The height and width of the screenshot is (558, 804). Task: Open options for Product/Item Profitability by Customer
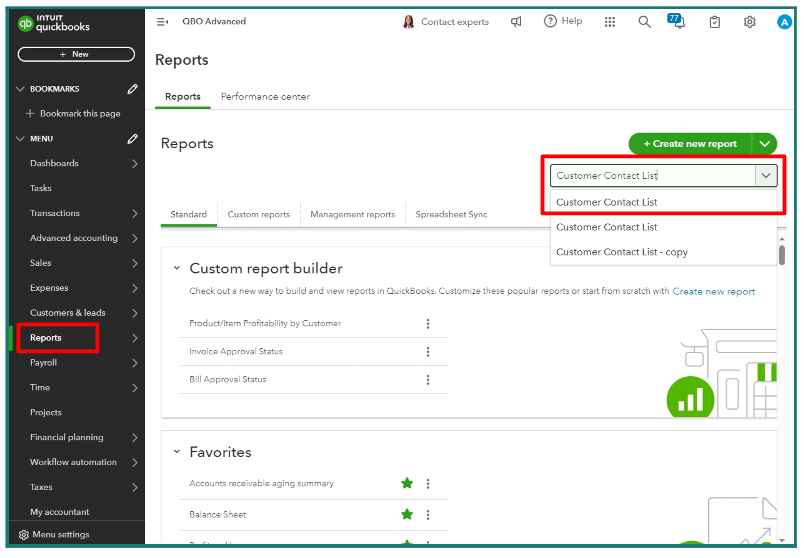click(428, 324)
